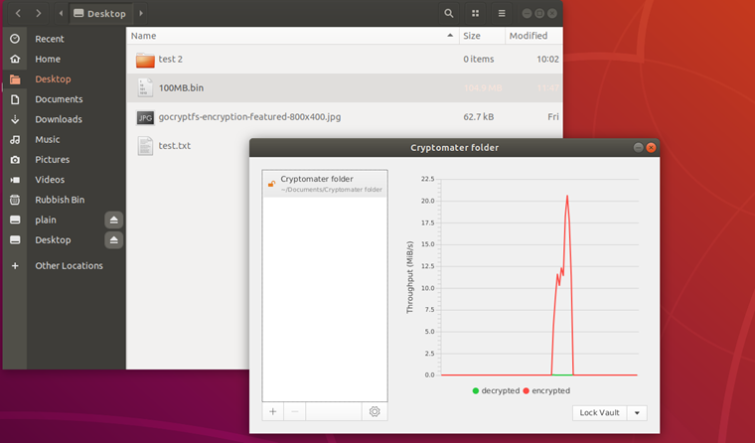
Task: Open Cryptomator settings gear
Action: pos(375,412)
